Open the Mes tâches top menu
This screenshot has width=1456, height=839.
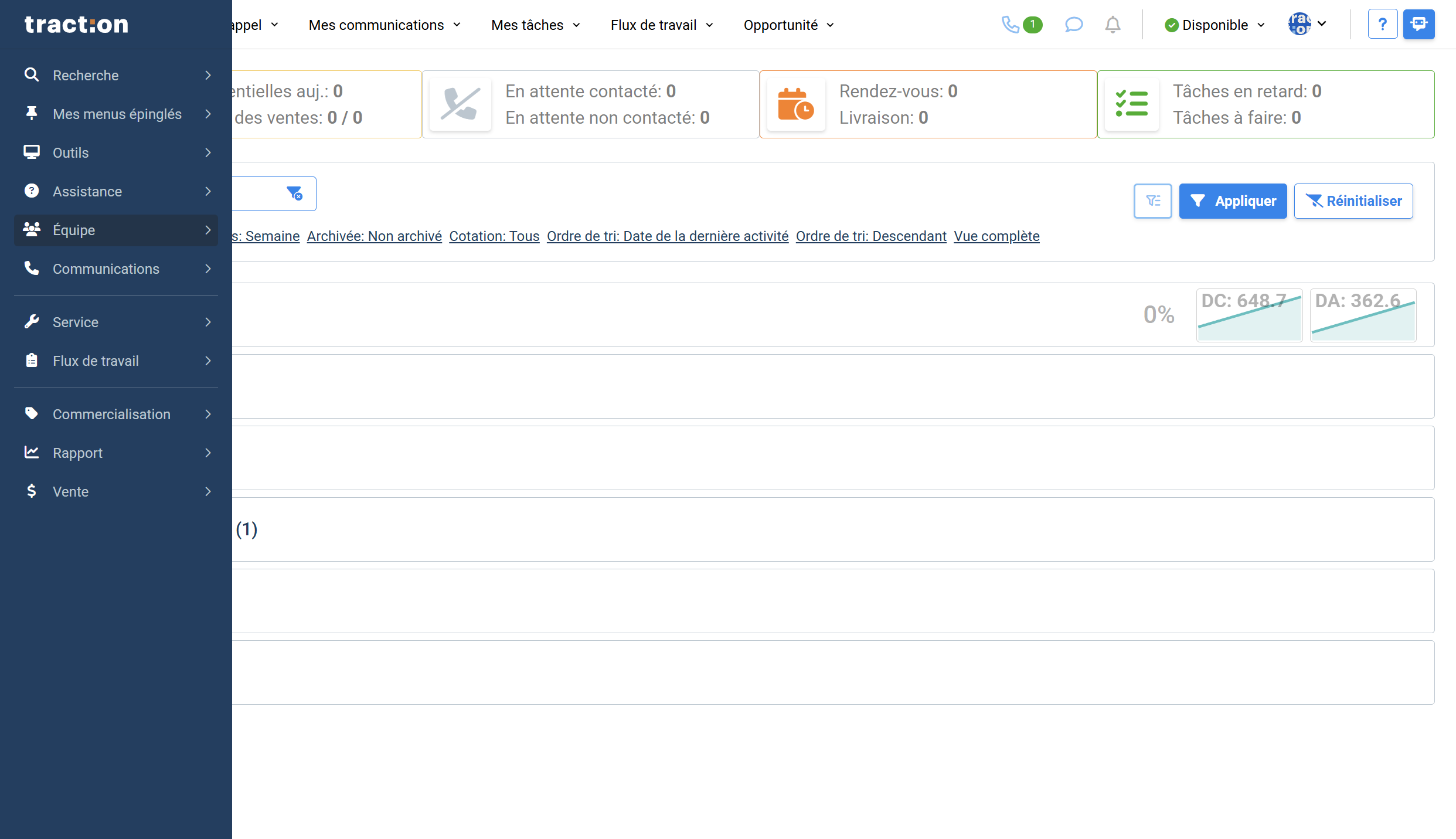(x=535, y=25)
